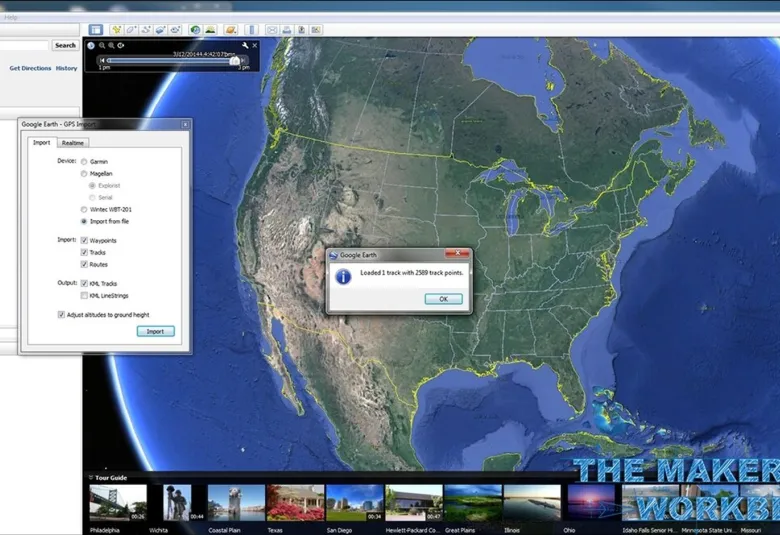The height and width of the screenshot is (535, 780).
Task: Click the time slider track bar
Action: (x=172, y=61)
